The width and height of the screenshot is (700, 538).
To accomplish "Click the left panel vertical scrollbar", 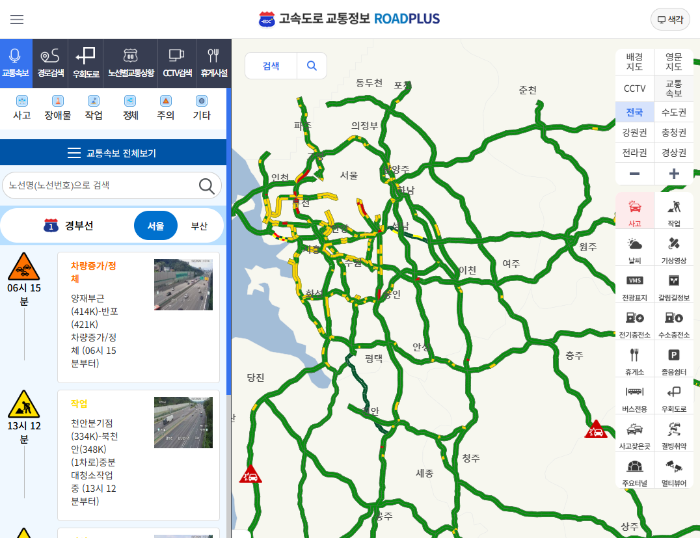I will click(229, 241).
